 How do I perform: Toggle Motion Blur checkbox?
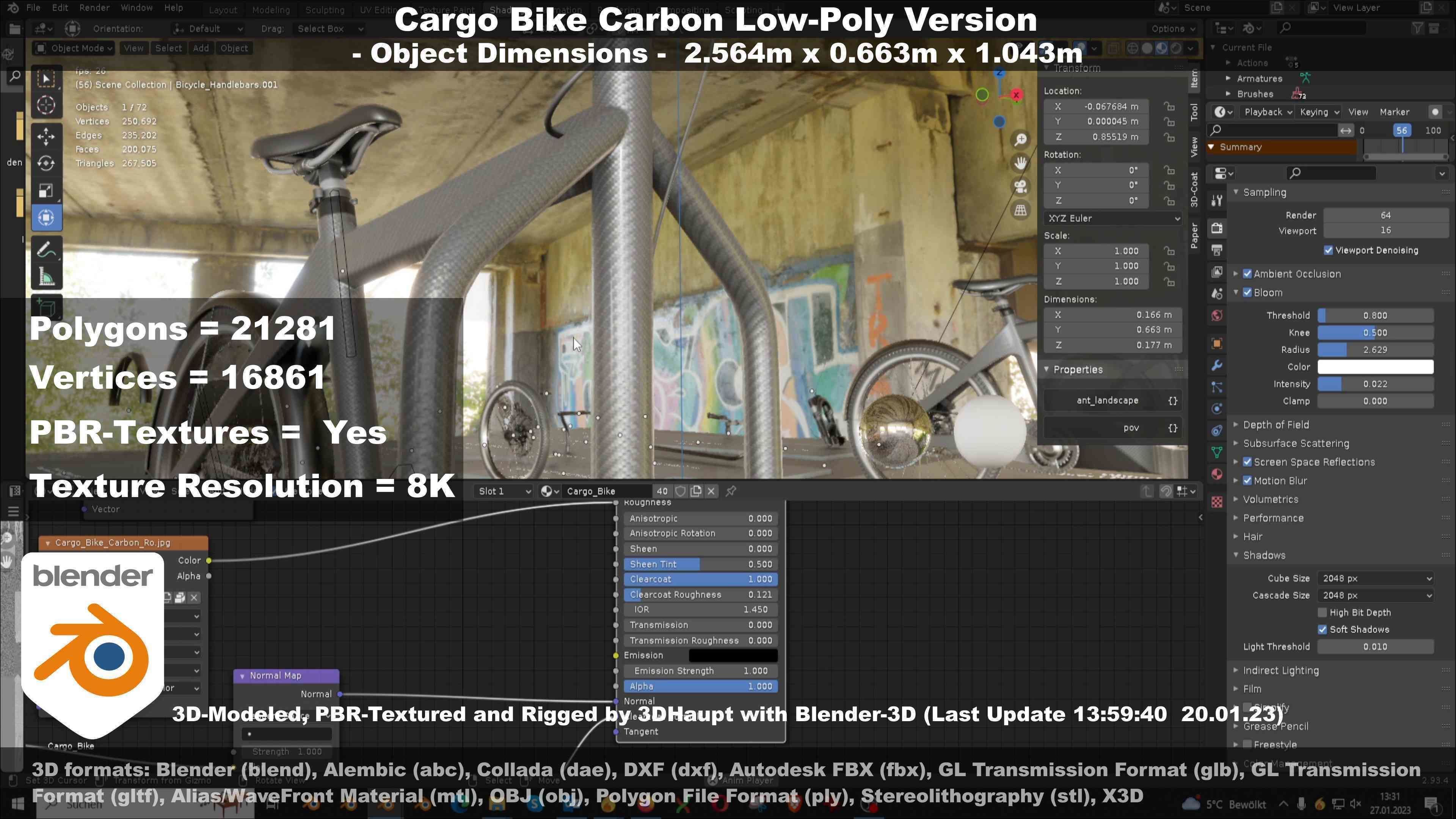coord(1247,481)
